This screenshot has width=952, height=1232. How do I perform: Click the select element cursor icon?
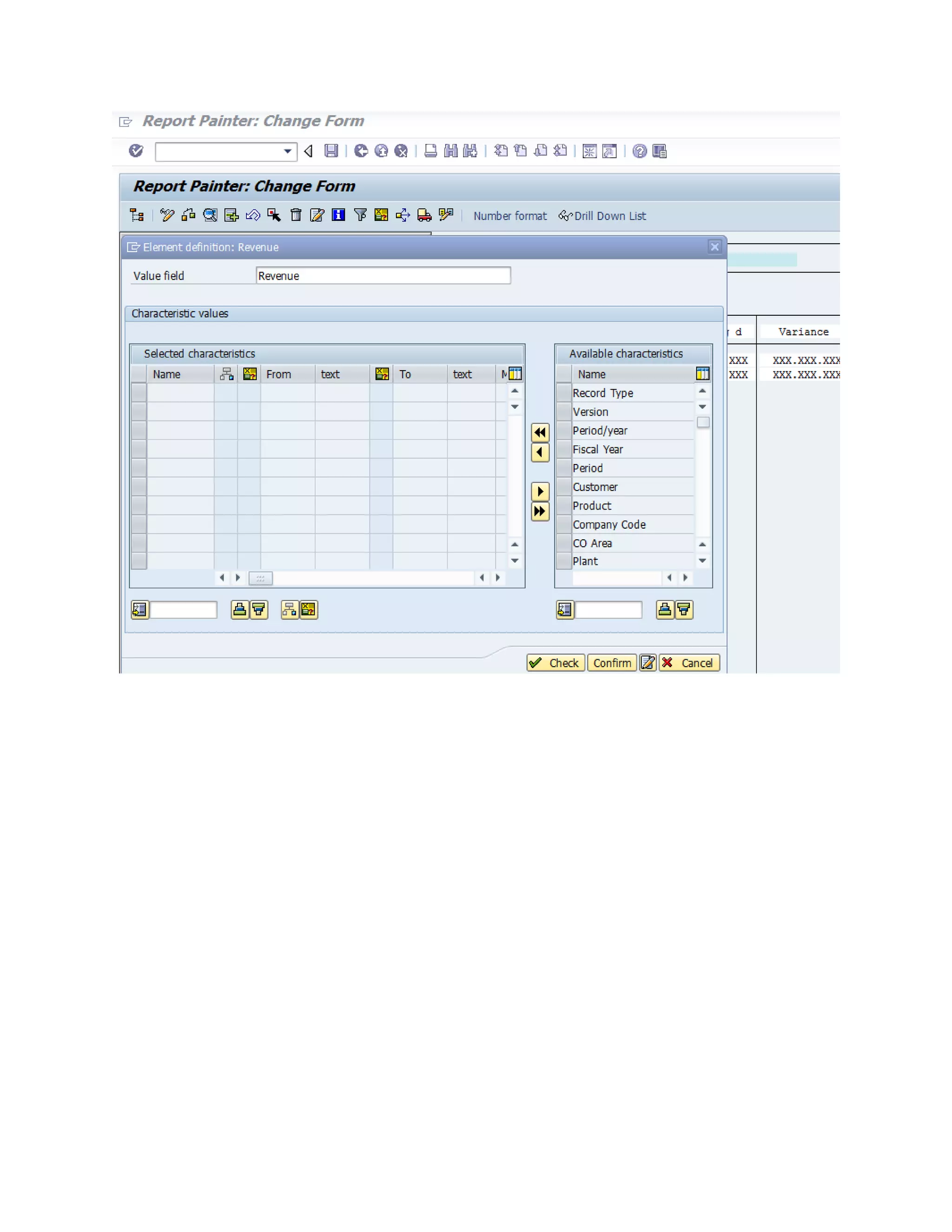click(x=274, y=215)
